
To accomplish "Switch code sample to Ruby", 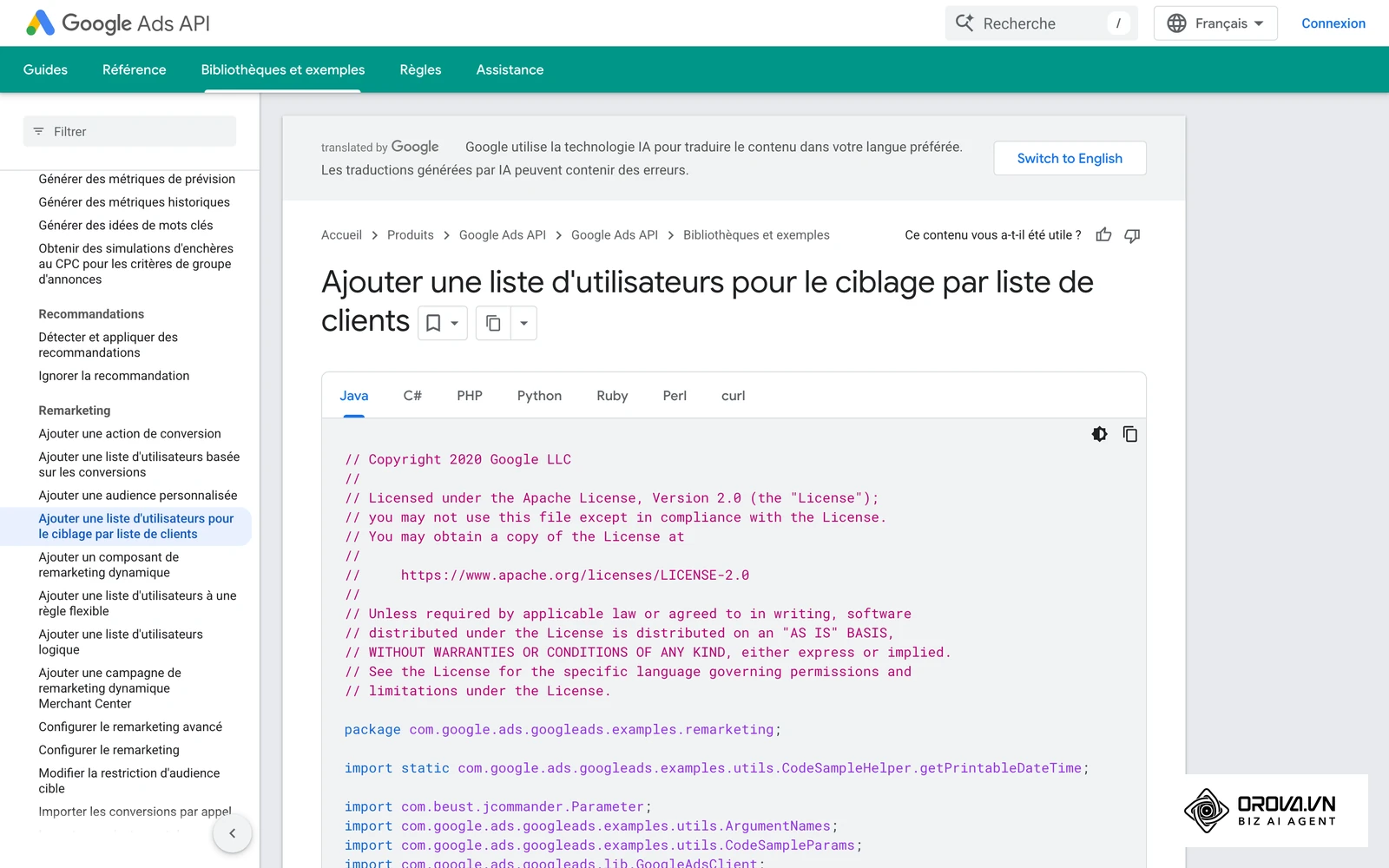I will click(x=612, y=396).
